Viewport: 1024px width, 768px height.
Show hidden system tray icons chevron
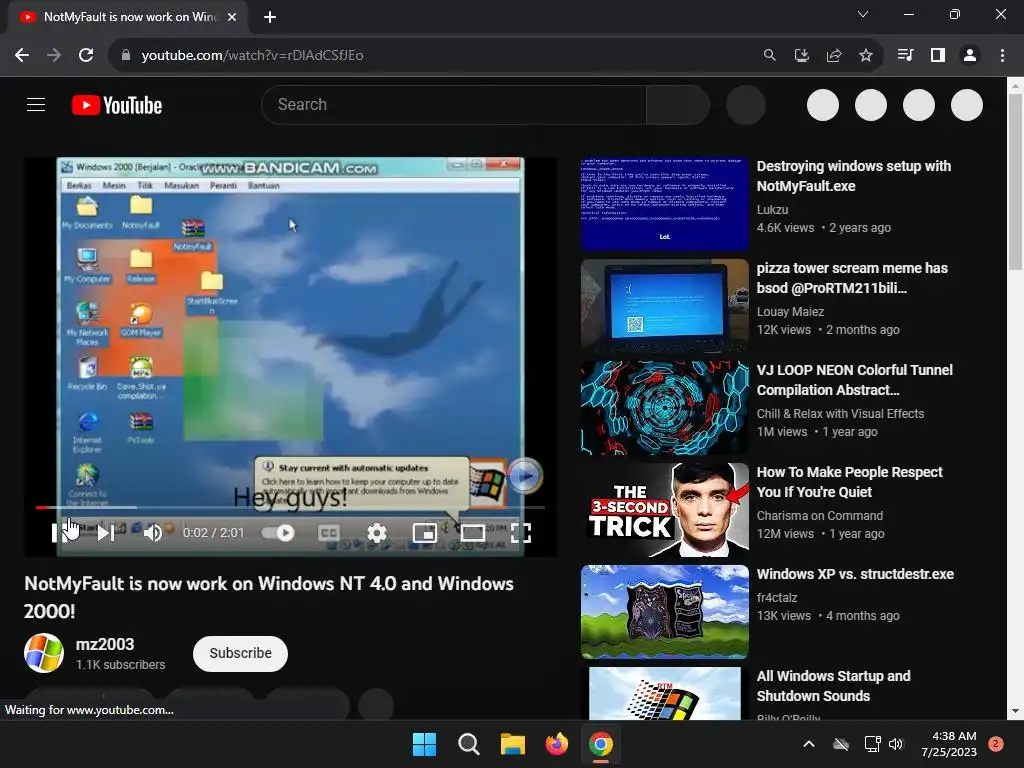pos(808,744)
